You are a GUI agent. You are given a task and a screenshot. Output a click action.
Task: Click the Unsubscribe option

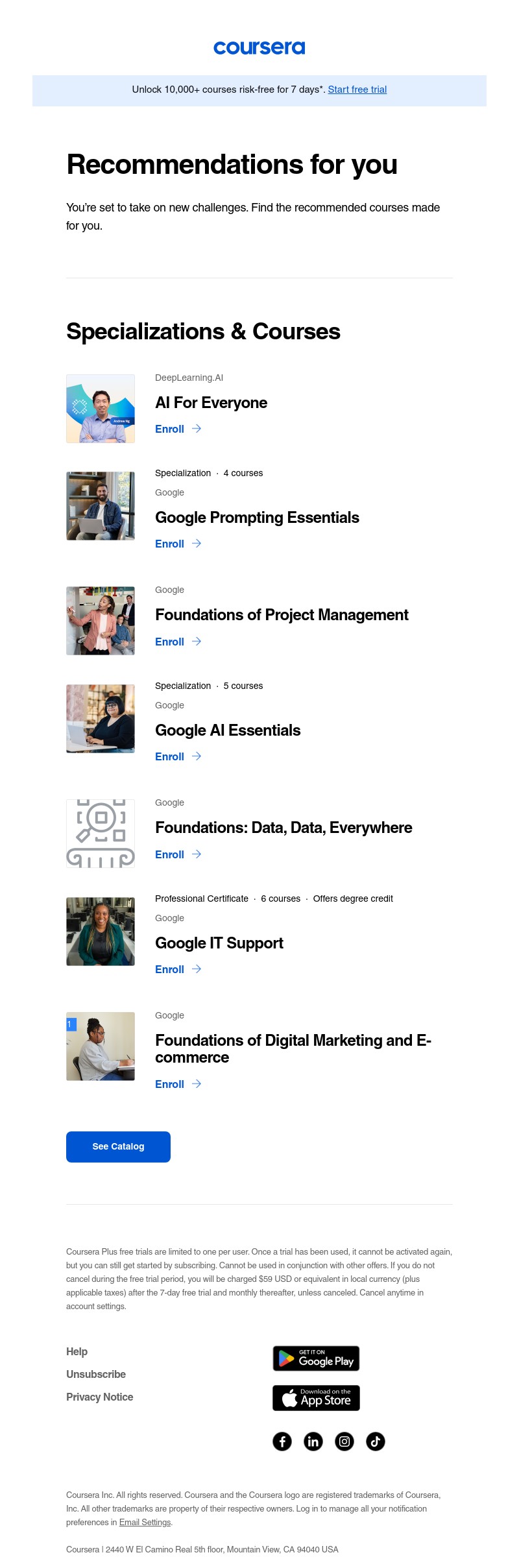pyautogui.click(x=95, y=1374)
